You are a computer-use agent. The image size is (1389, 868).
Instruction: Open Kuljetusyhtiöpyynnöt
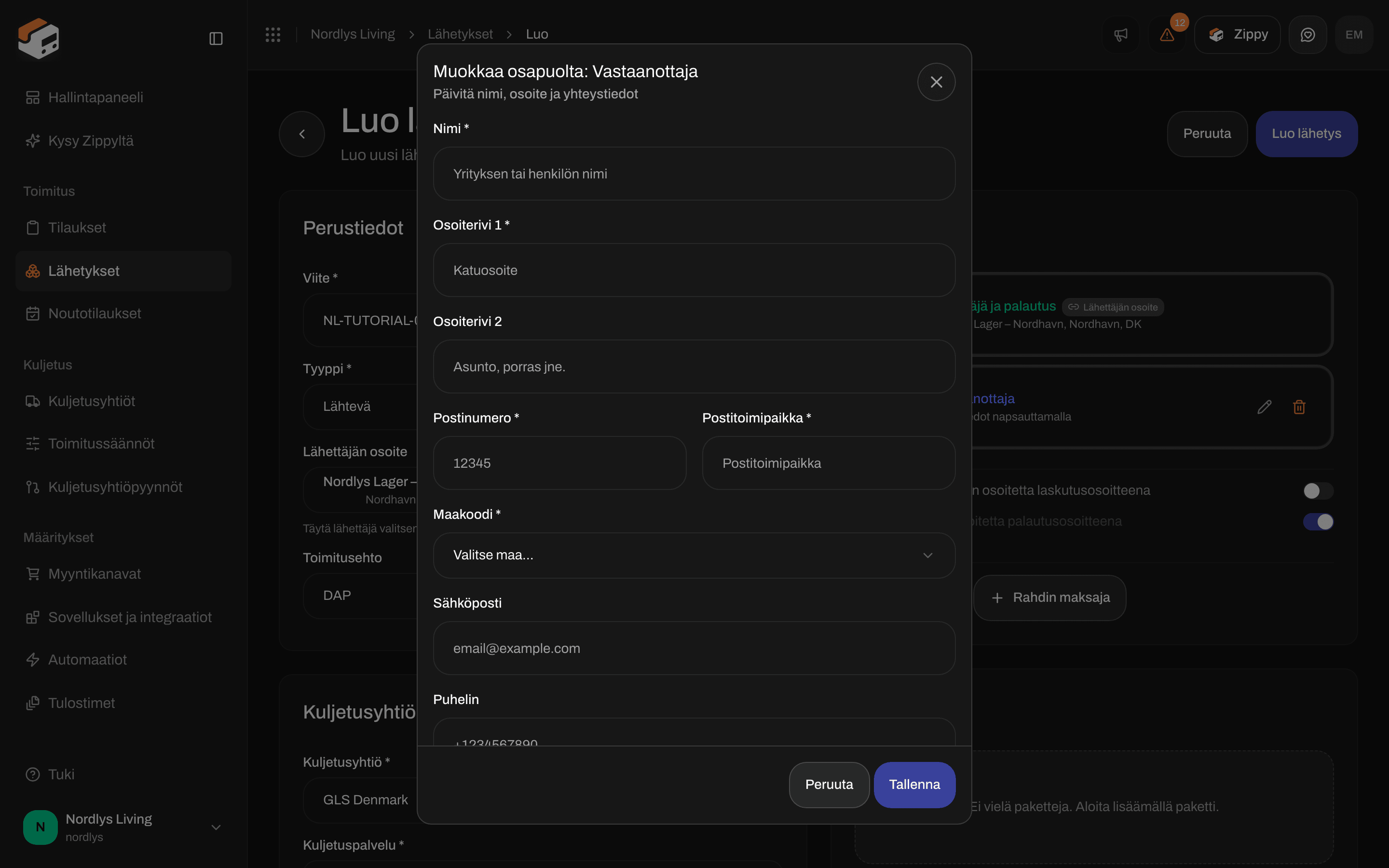pyautogui.click(x=123, y=488)
